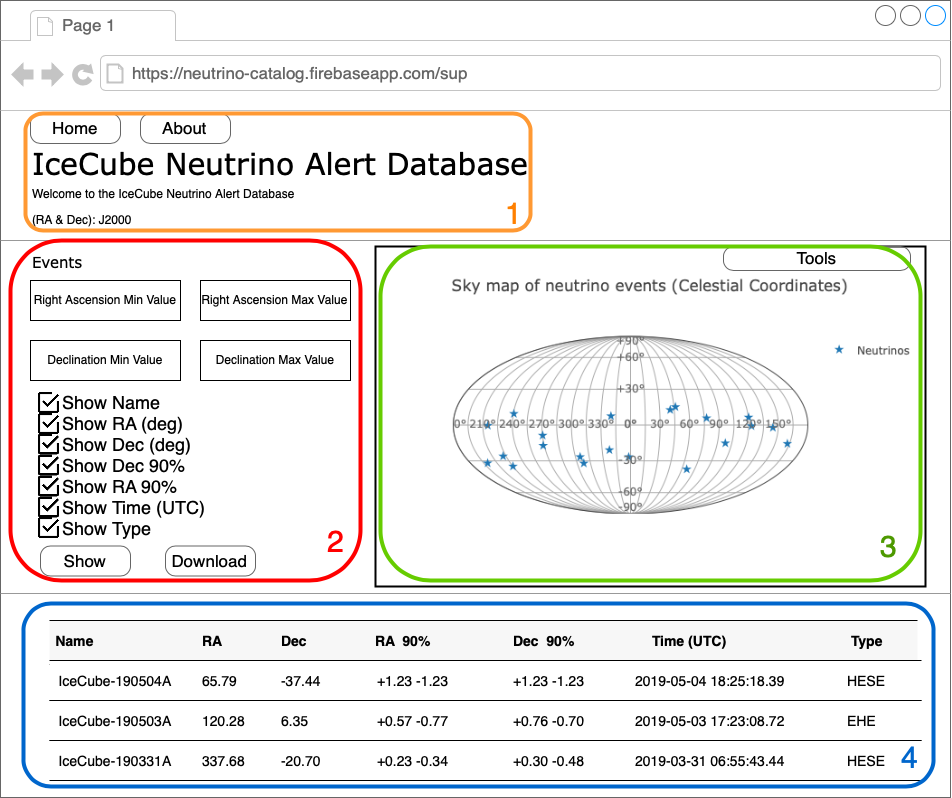
Task: Click the Show button
Action: 85,561
